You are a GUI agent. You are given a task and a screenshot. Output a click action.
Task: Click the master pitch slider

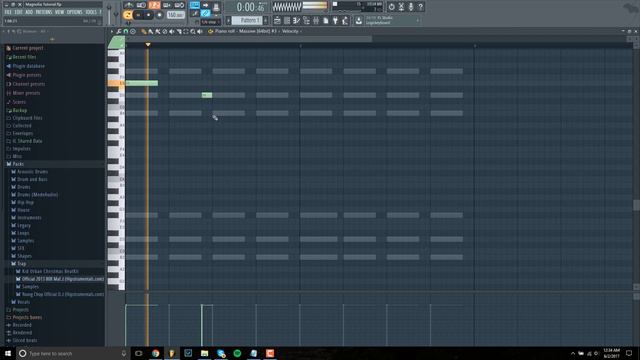coord(116,14)
